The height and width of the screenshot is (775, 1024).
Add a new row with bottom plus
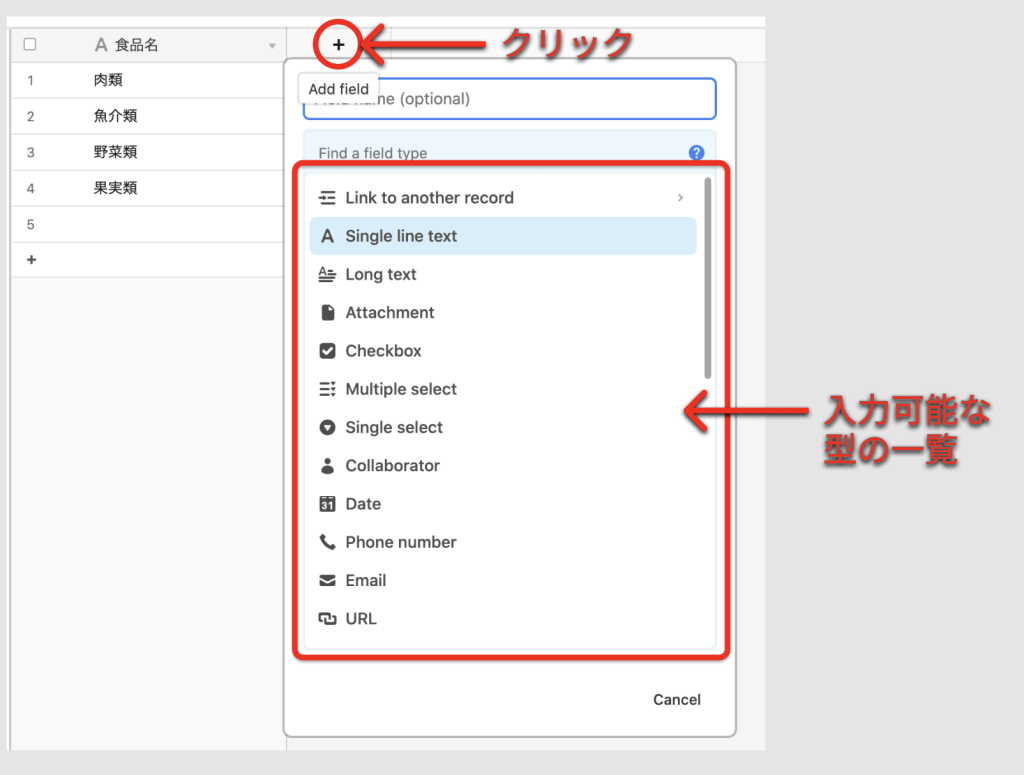tap(31, 260)
